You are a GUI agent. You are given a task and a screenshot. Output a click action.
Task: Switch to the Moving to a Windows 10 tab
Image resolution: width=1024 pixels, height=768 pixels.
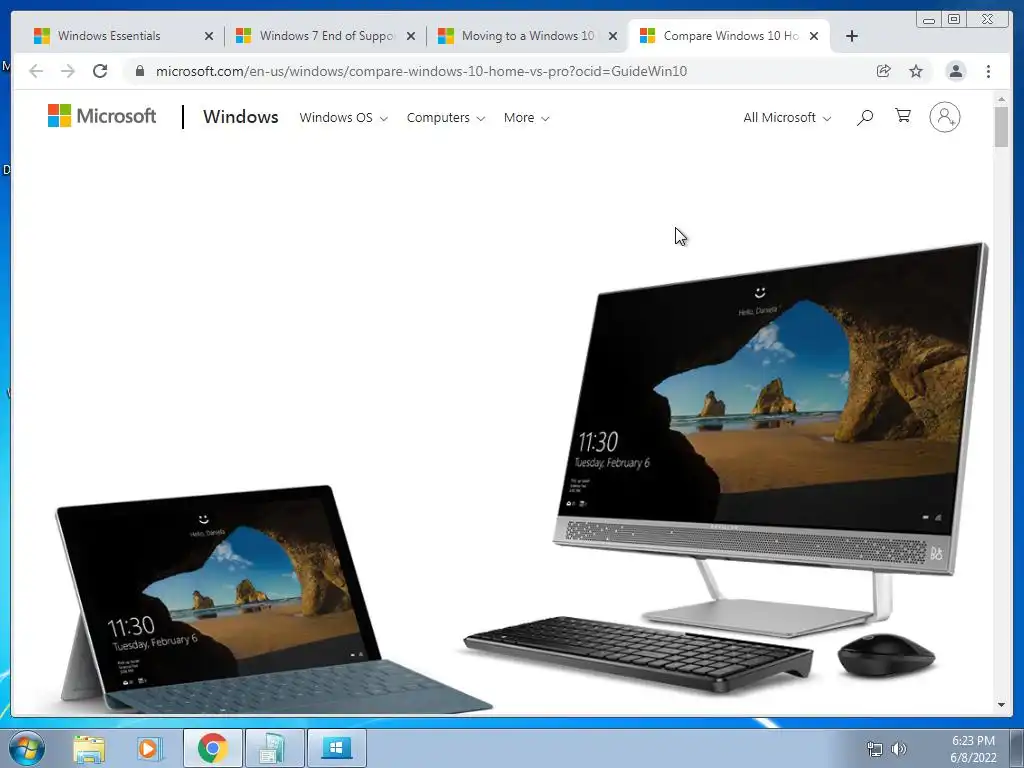(x=528, y=36)
